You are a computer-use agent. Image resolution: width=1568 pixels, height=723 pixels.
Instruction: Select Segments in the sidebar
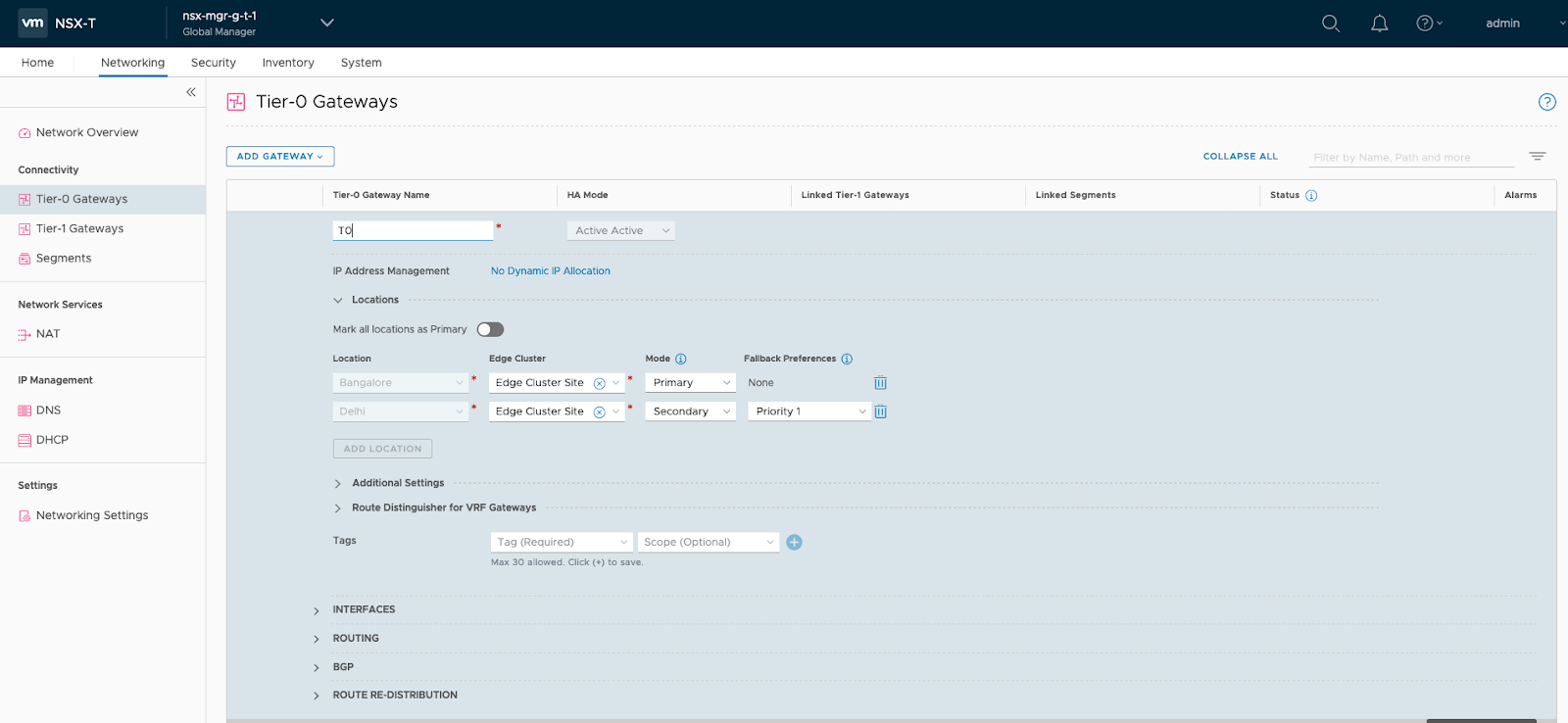64,259
